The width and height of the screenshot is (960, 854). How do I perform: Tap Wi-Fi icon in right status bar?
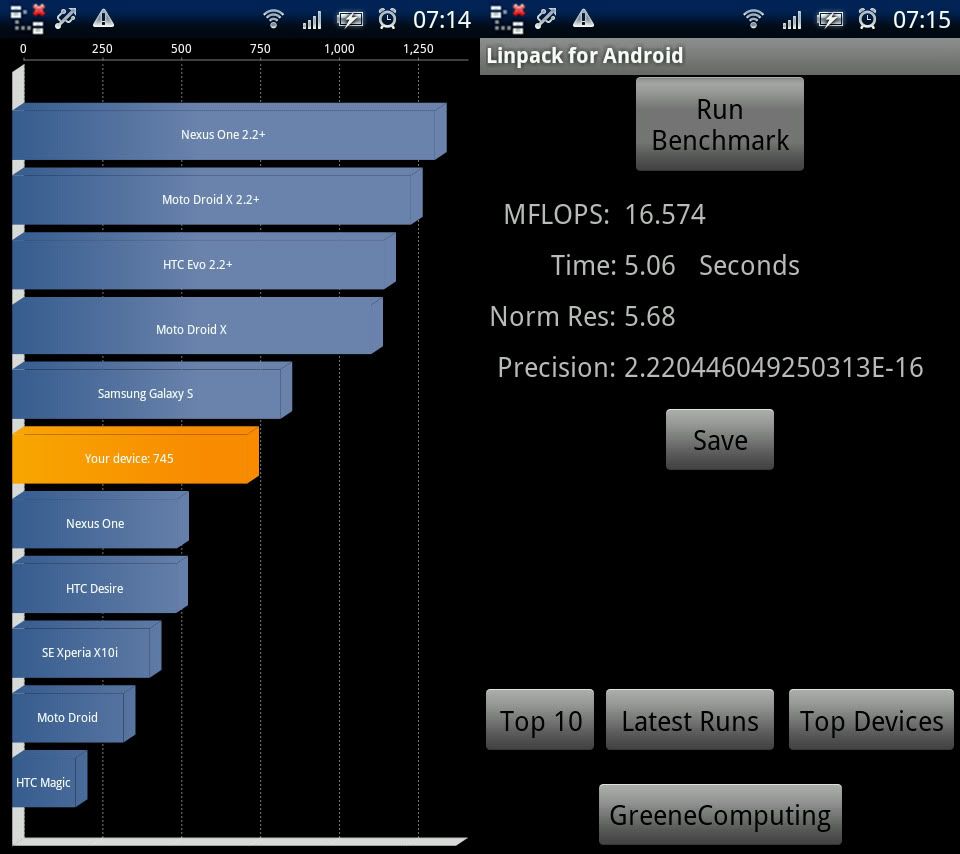[753, 19]
